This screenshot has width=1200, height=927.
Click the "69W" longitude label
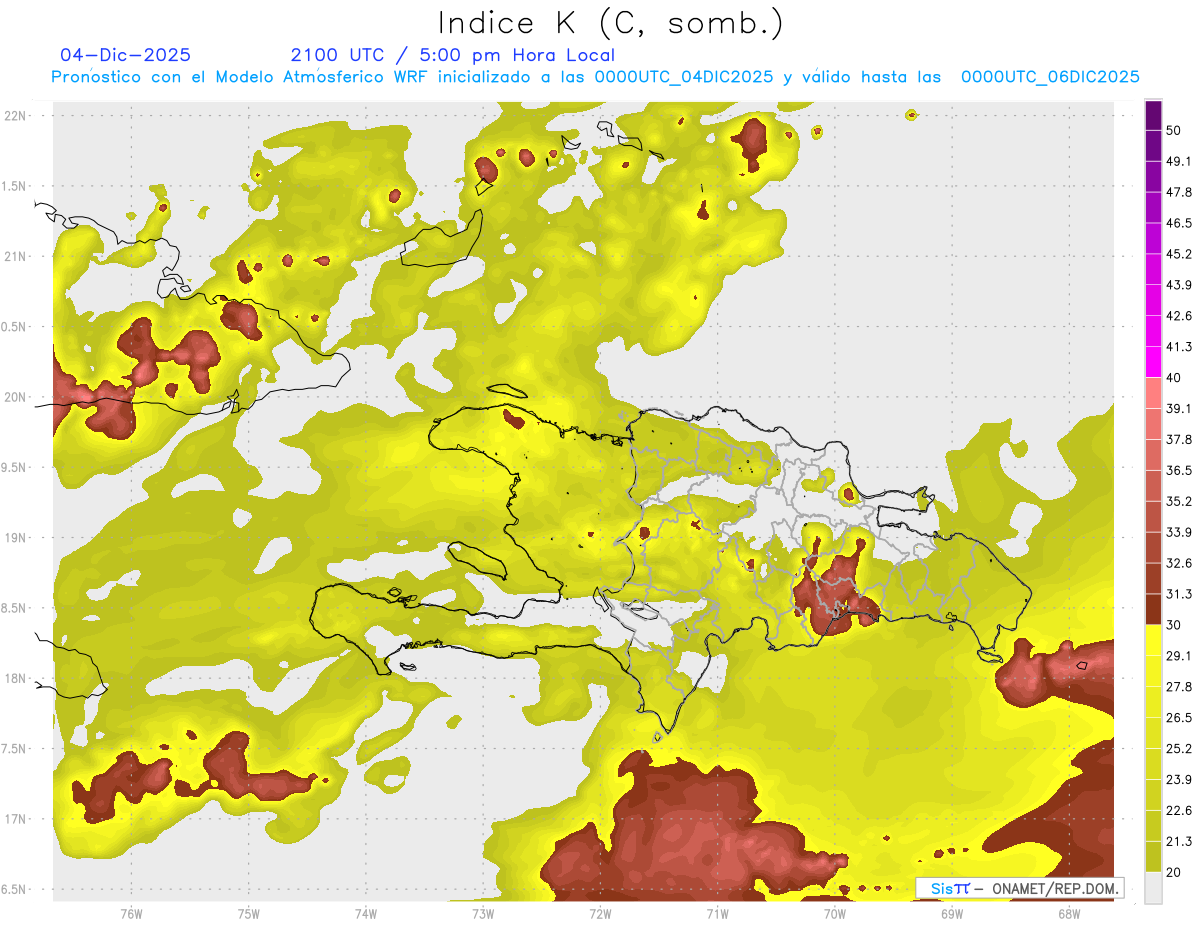tap(951, 914)
